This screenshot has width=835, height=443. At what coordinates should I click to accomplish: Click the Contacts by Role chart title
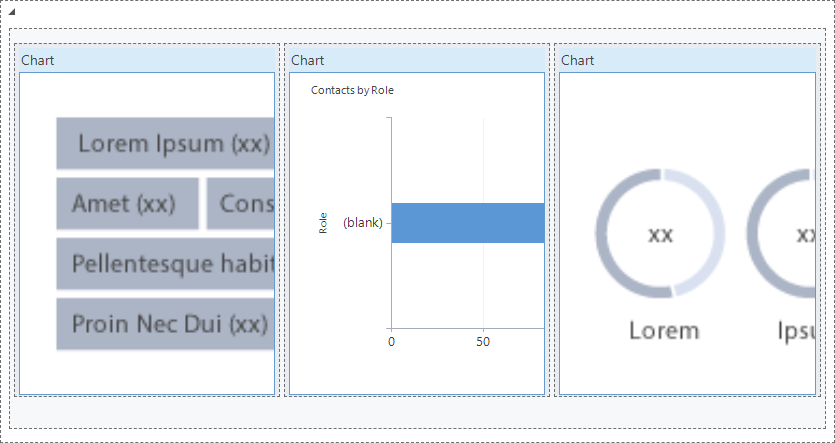[352, 91]
